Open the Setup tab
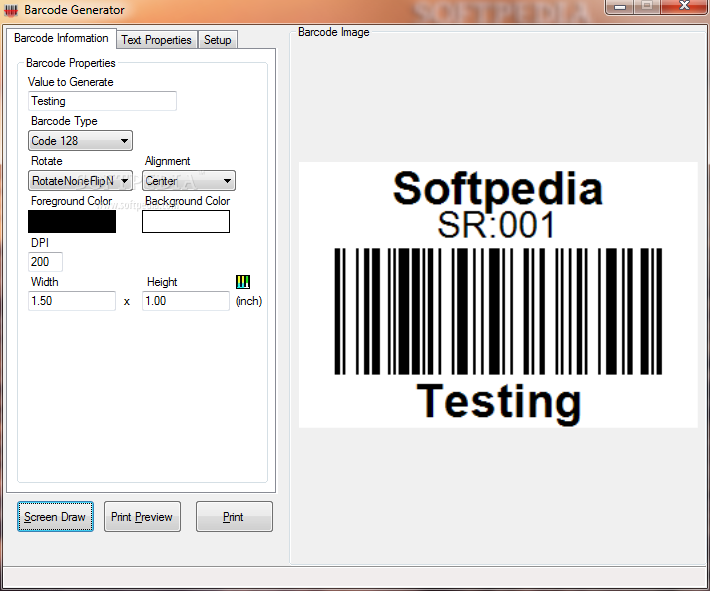This screenshot has width=710, height=591. 217,40
